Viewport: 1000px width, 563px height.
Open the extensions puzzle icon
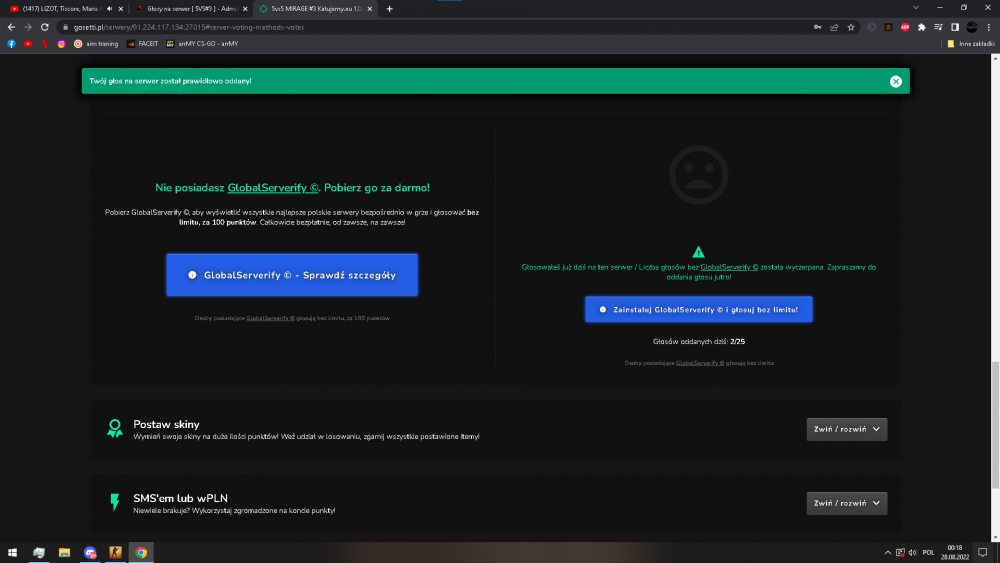click(x=922, y=27)
